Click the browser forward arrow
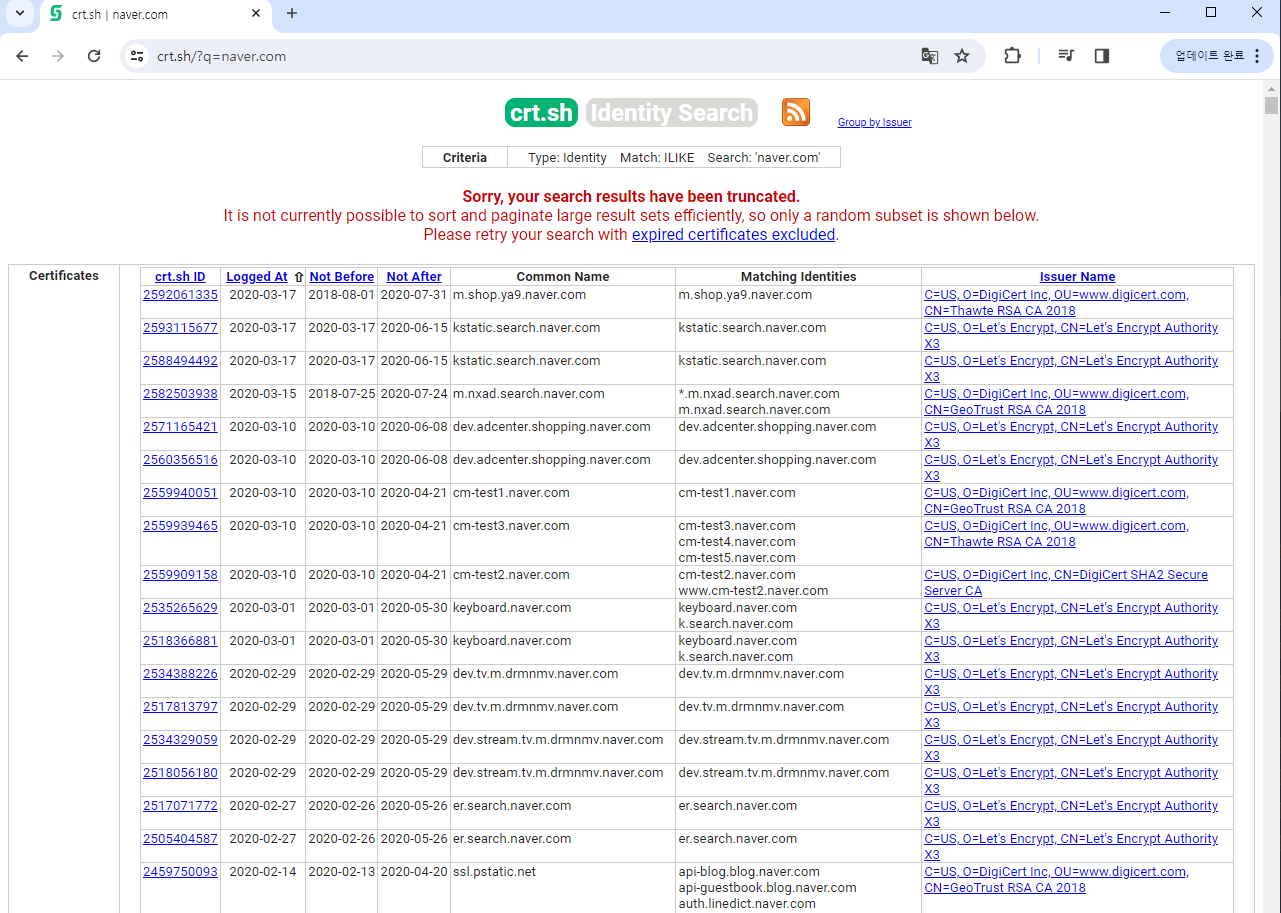The height and width of the screenshot is (913, 1281). click(58, 56)
